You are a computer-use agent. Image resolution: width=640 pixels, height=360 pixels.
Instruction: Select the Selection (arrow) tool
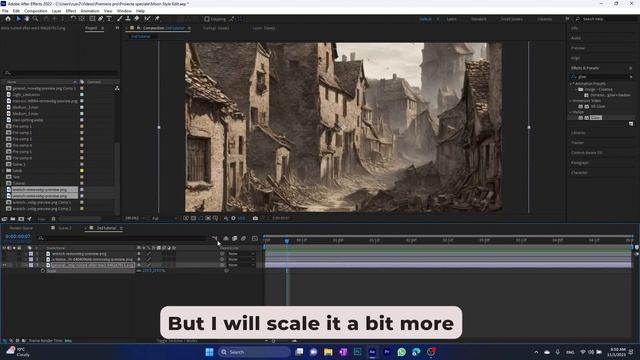tap(18, 19)
